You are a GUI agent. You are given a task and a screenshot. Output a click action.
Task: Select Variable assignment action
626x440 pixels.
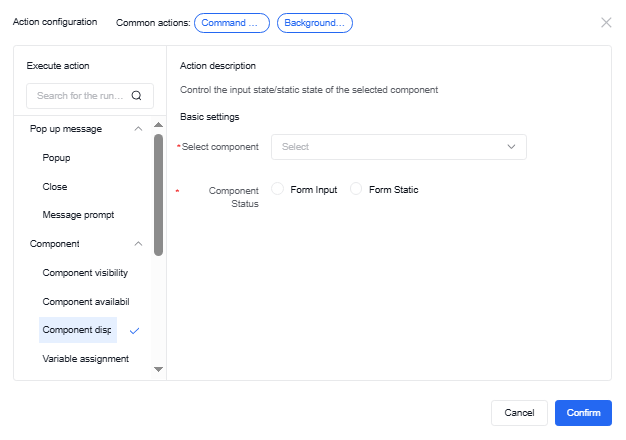tap(85, 359)
